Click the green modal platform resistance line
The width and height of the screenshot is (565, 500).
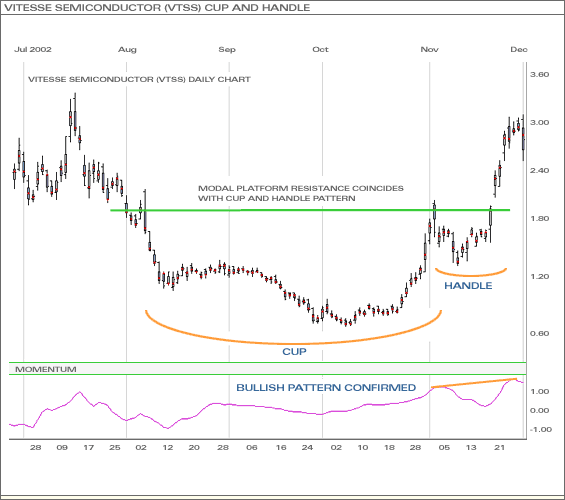(310, 210)
